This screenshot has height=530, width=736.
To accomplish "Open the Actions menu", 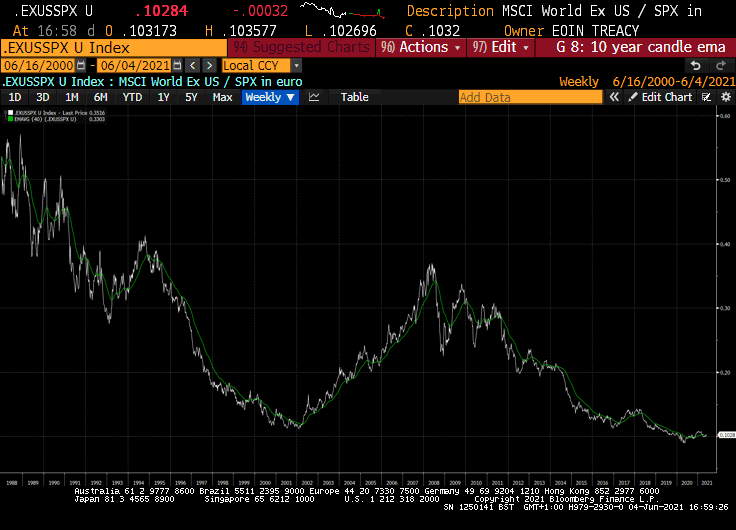I will 421,47.
